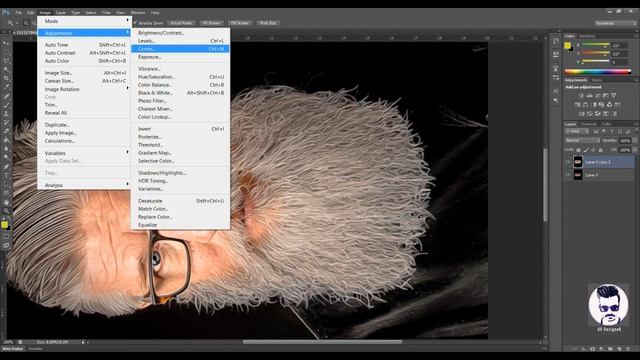Choose Shadows/Highlights menu item

180,173
